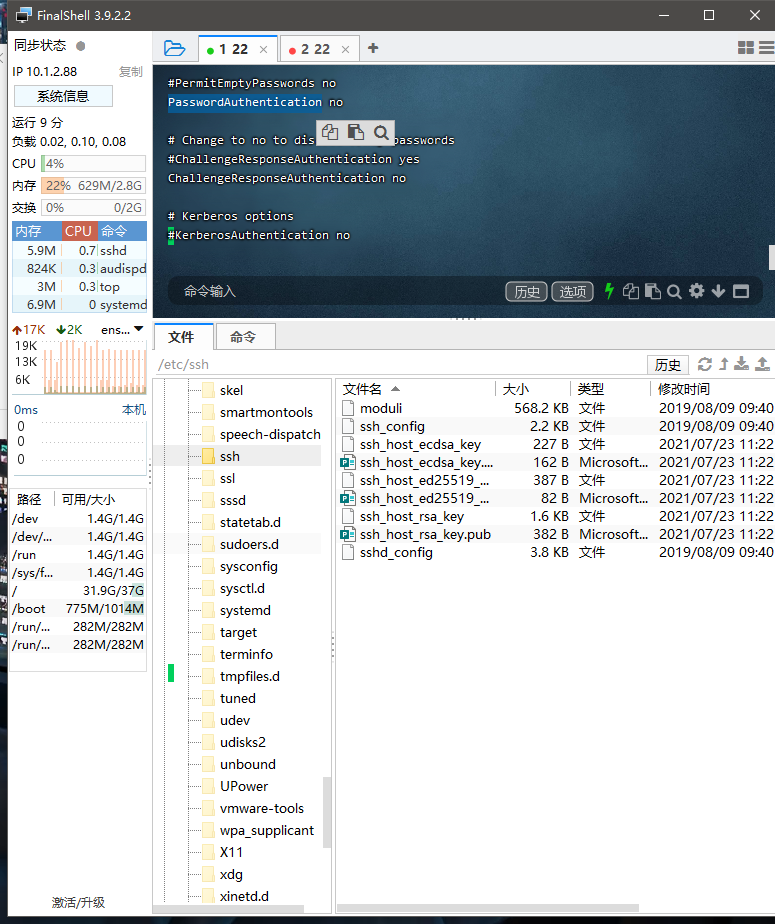Click the download file icon

coord(741,364)
